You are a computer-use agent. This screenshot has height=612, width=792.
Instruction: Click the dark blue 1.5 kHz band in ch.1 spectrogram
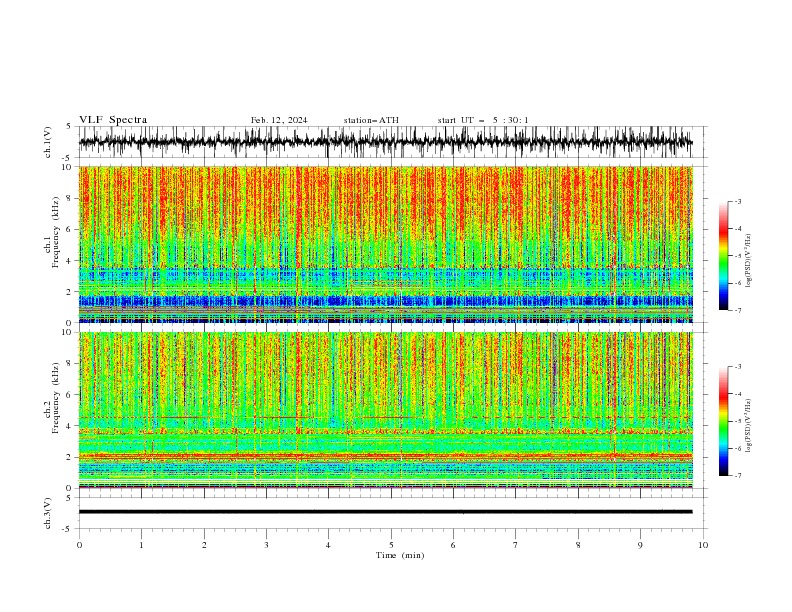(x=385, y=301)
